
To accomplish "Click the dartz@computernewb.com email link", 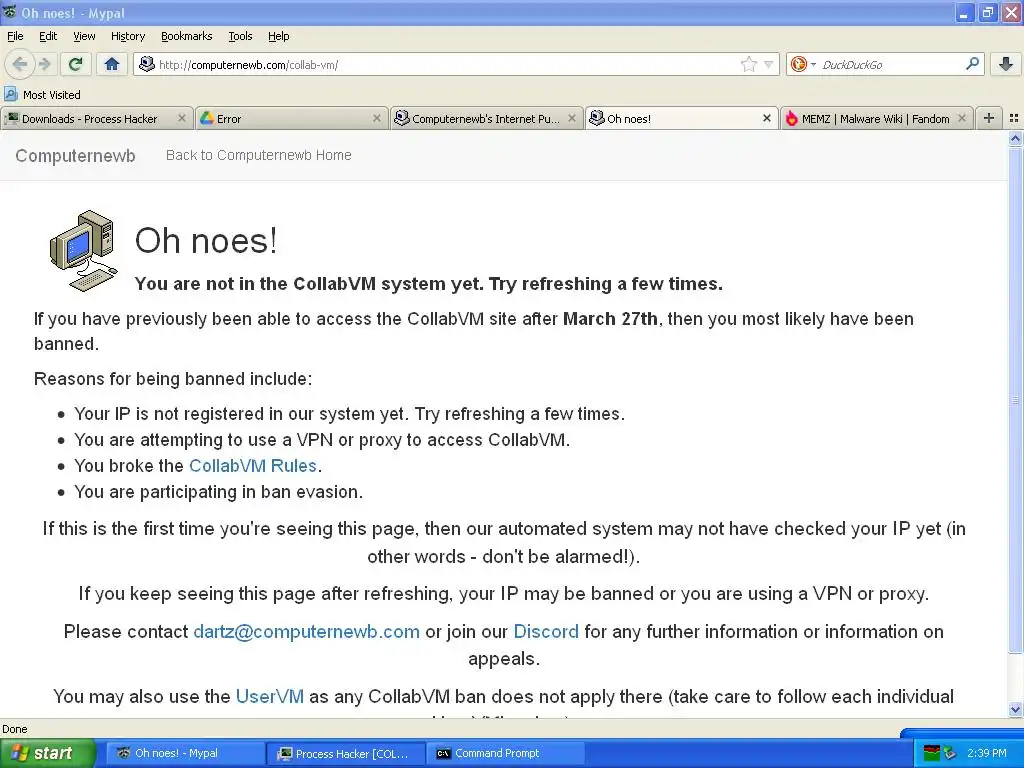I will tap(306, 632).
